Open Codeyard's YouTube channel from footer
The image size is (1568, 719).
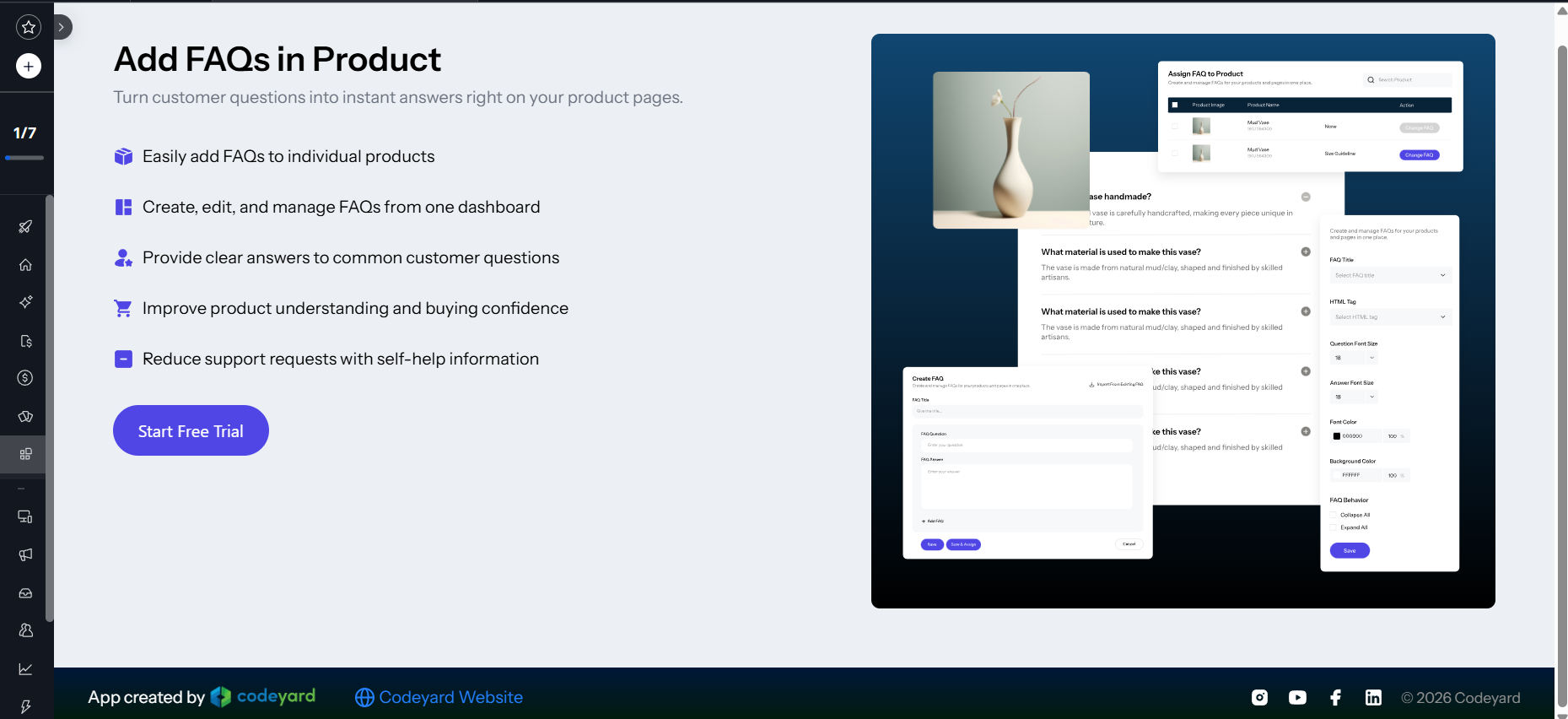1297,697
